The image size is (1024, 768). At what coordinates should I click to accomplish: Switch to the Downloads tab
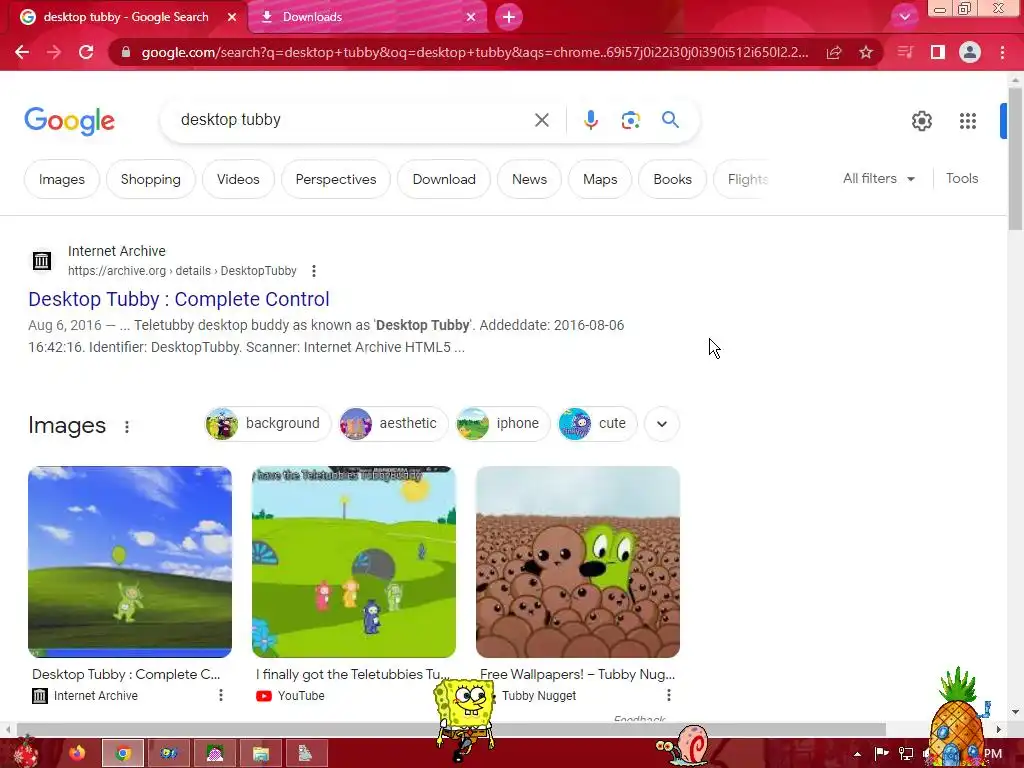tap(367, 17)
